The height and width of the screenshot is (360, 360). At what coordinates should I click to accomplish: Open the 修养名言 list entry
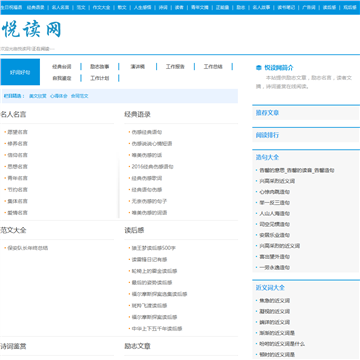pos(18,144)
